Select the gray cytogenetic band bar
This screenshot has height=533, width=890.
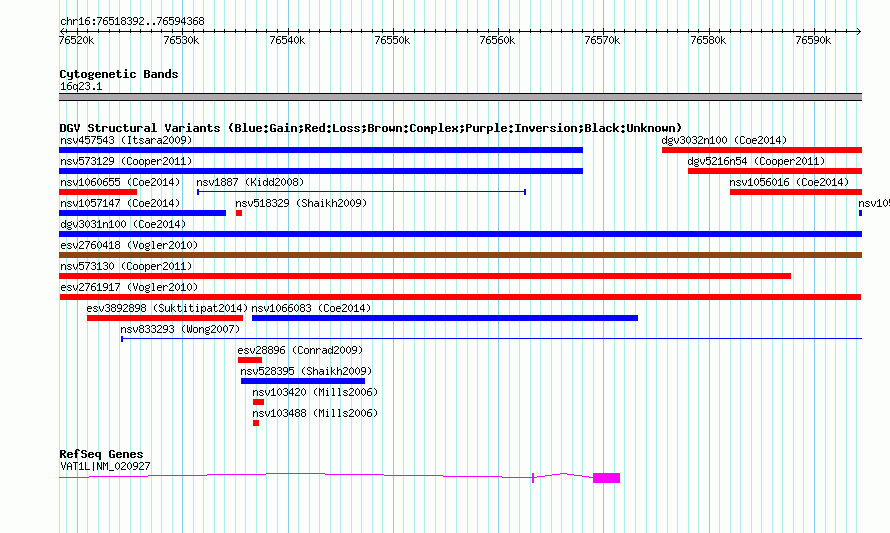coord(460,97)
